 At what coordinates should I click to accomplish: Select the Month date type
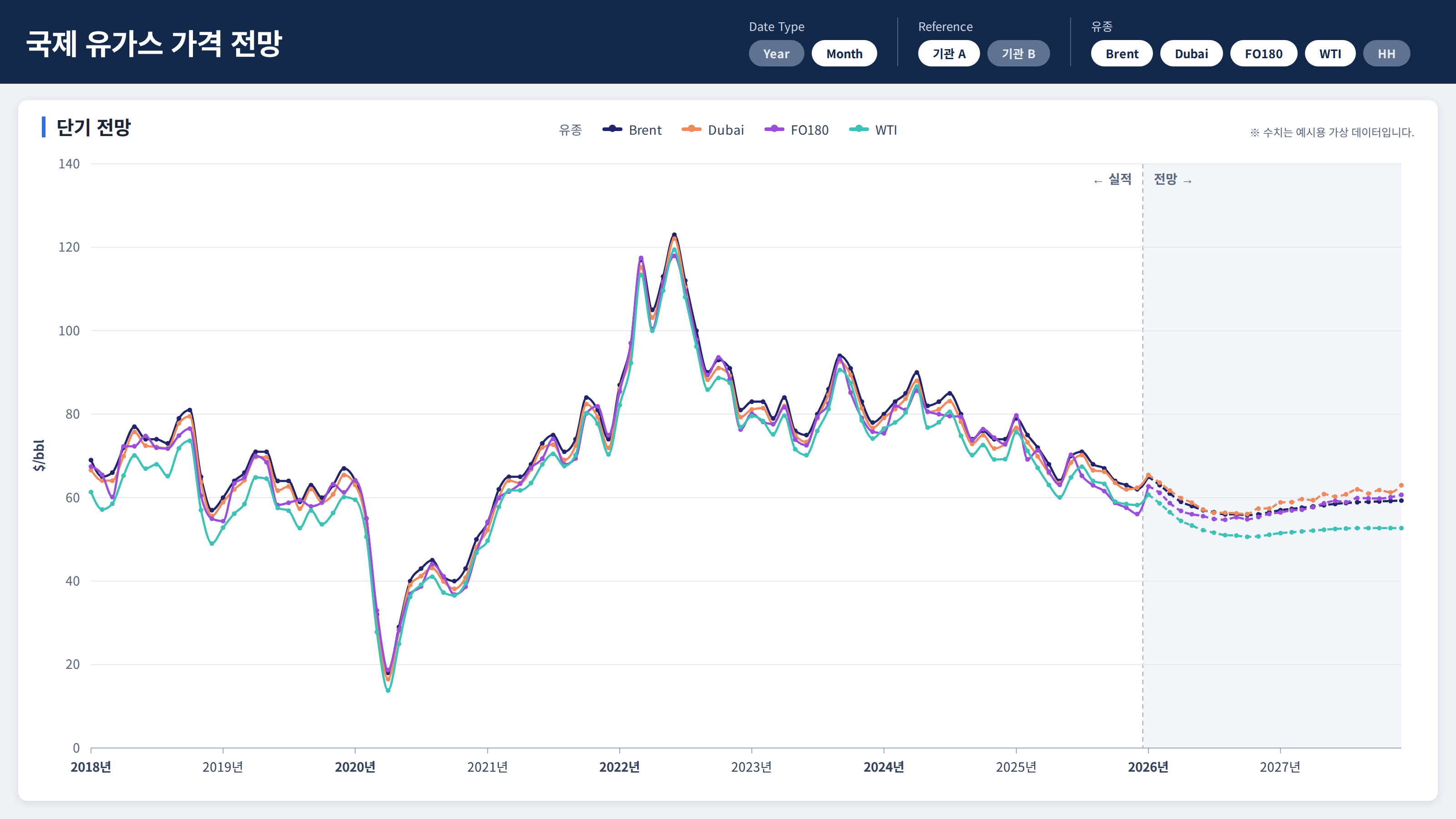click(844, 54)
